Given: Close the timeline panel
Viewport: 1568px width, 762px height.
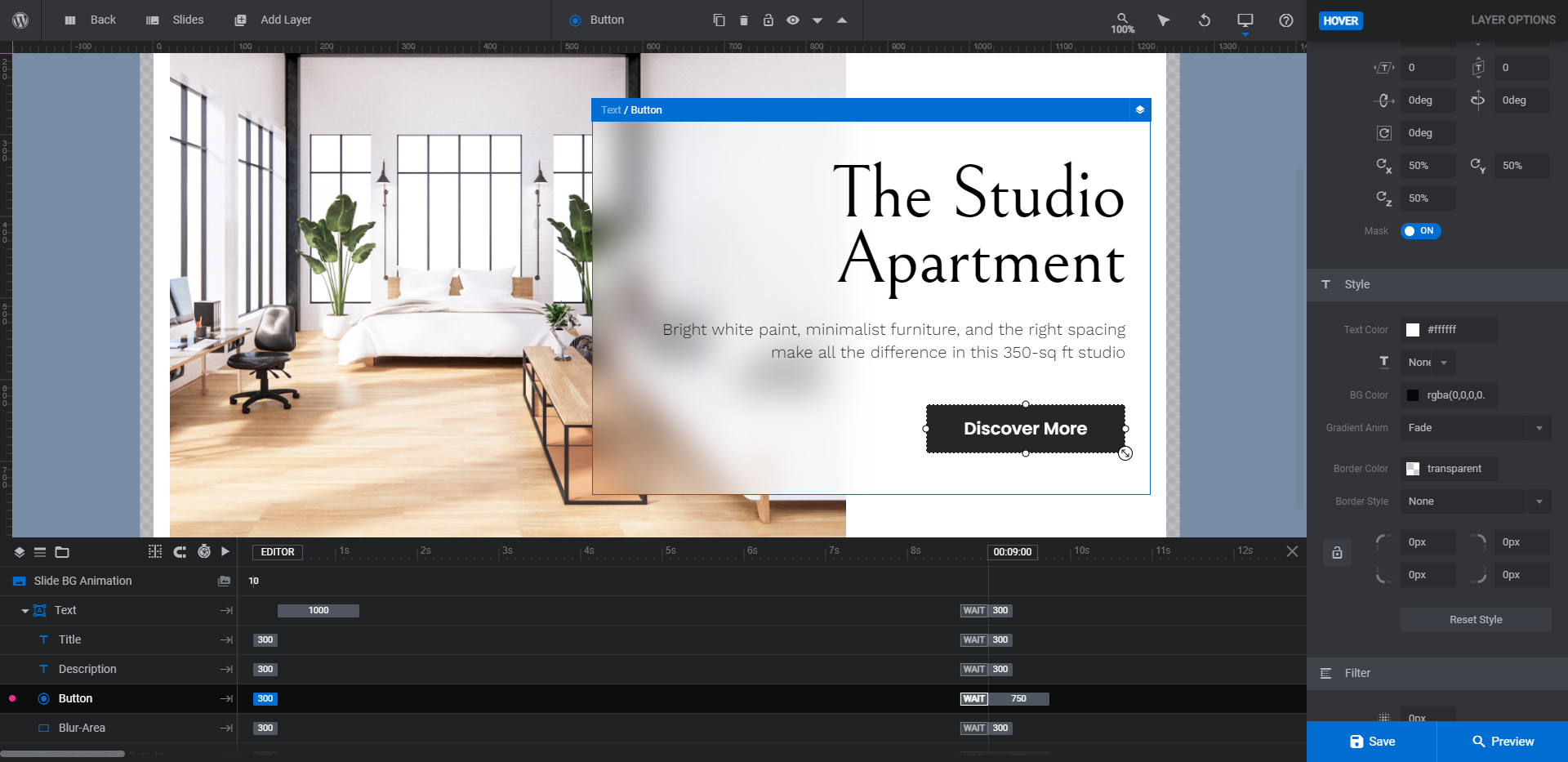Looking at the screenshot, I should point(1292,551).
